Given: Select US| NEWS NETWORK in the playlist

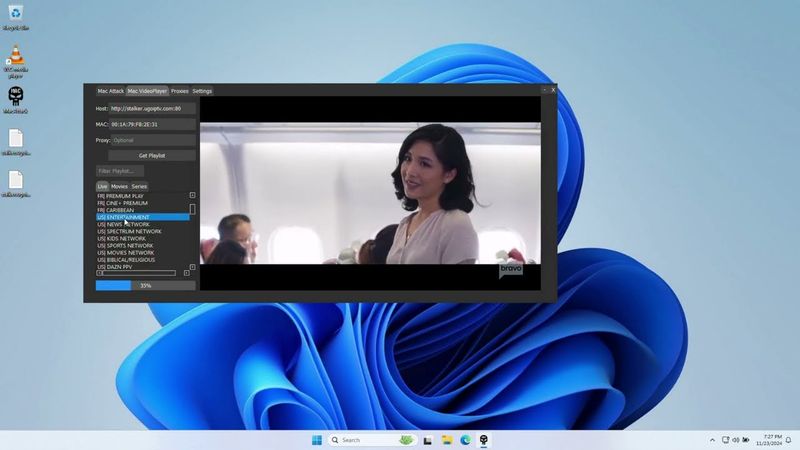Looking at the screenshot, I should pos(124,225).
